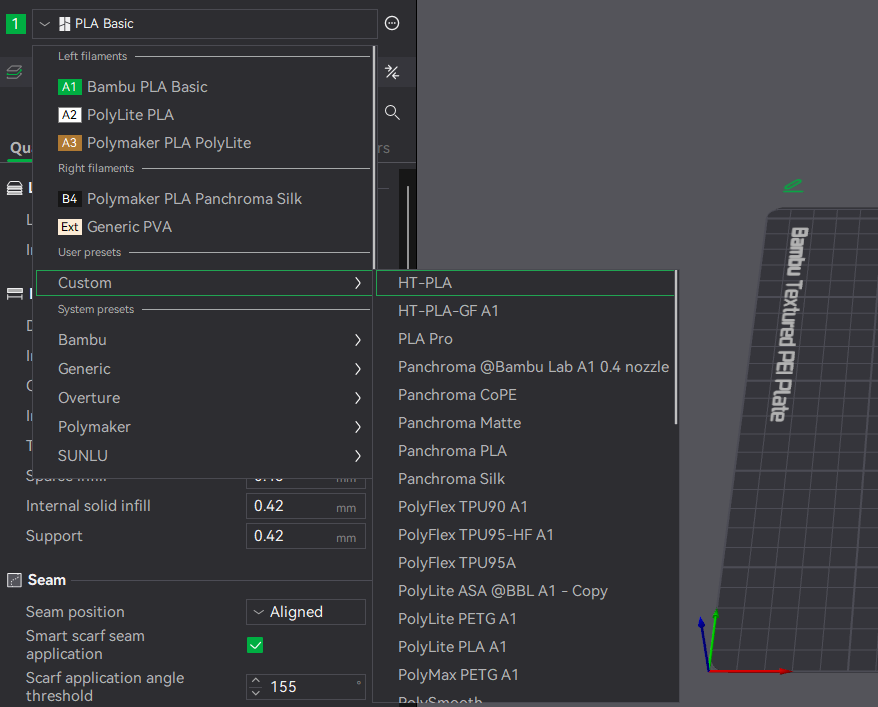Toggle Smart scarf seam application checkbox
878x707 pixels.
click(x=255, y=645)
